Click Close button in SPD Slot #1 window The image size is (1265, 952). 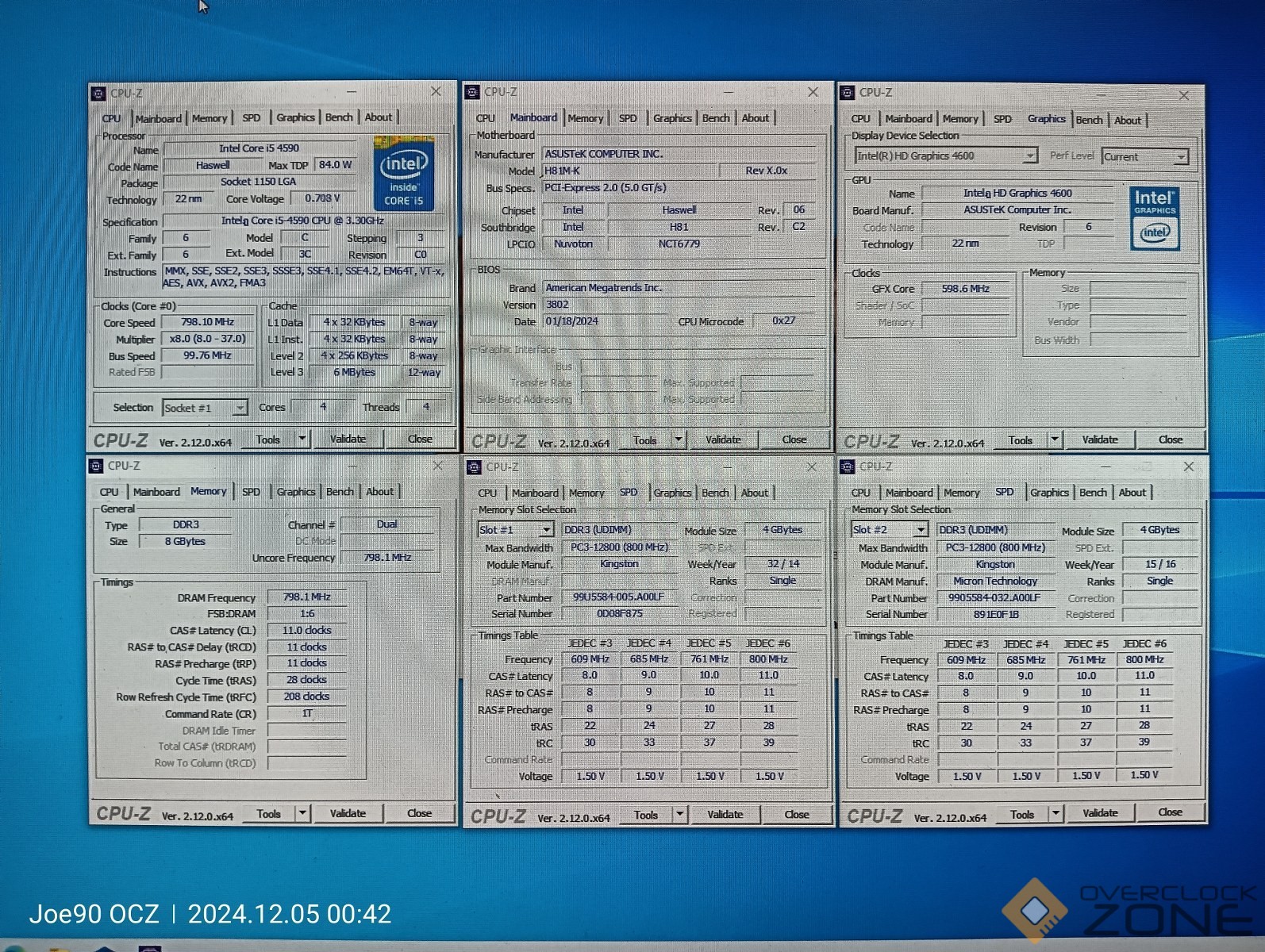coord(796,814)
